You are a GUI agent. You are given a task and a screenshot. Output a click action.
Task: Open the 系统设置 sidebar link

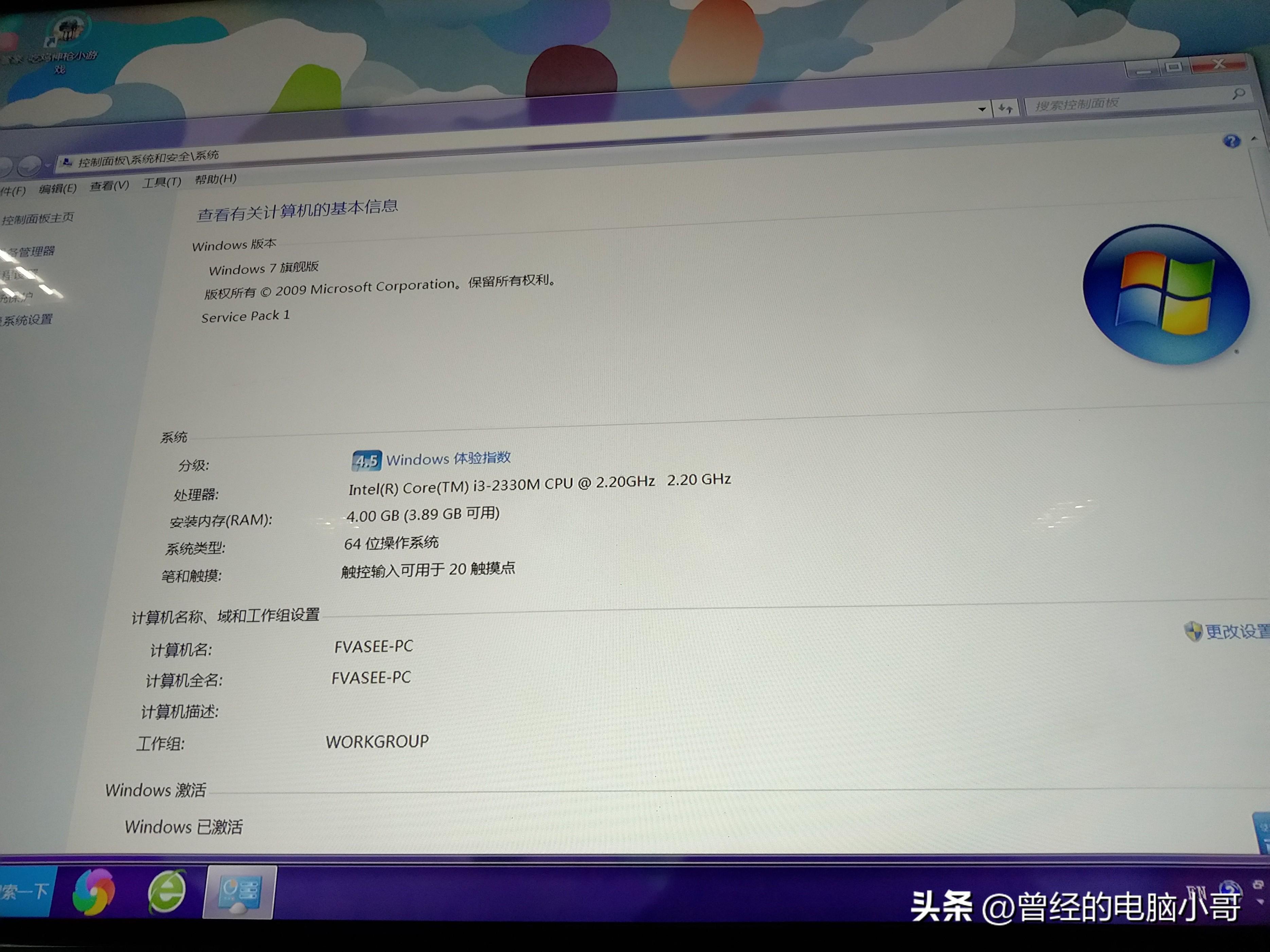pos(27,319)
